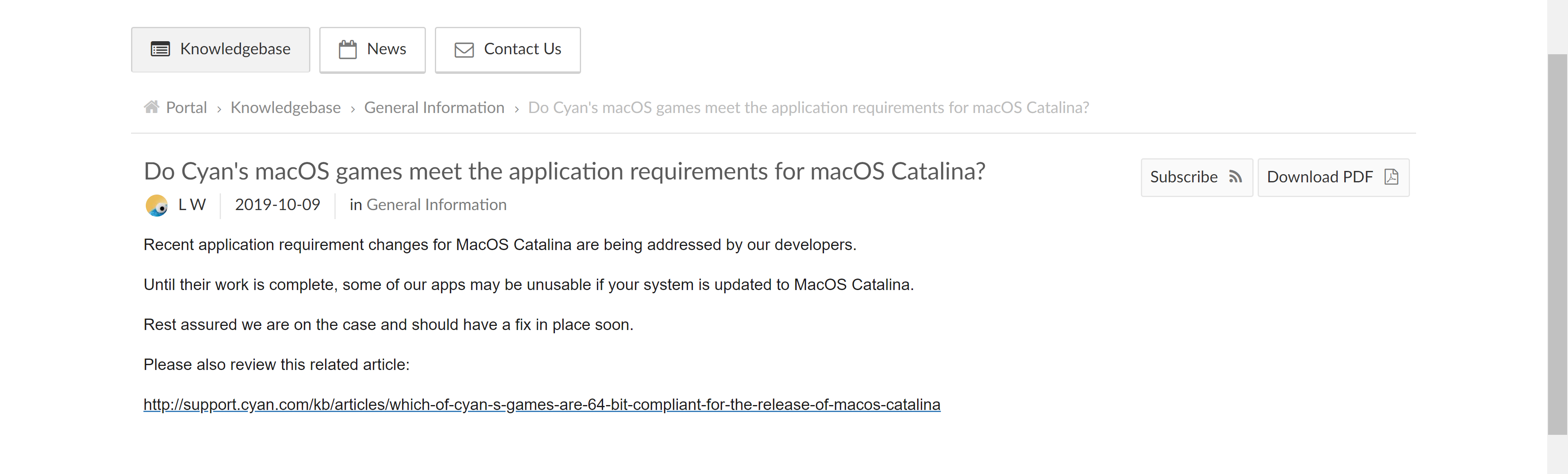
Task: Go to General Information breadcrumb
Action: tap(434, 108)
